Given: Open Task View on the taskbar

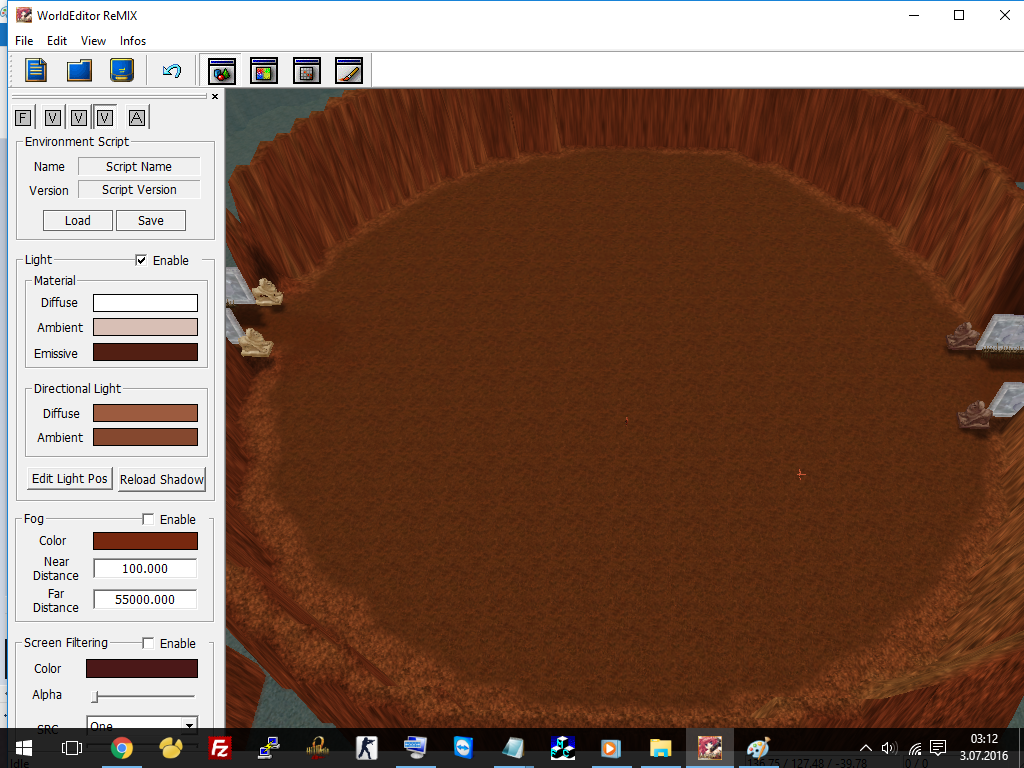Looking at the screenshot, I should (x=72, y=748).
